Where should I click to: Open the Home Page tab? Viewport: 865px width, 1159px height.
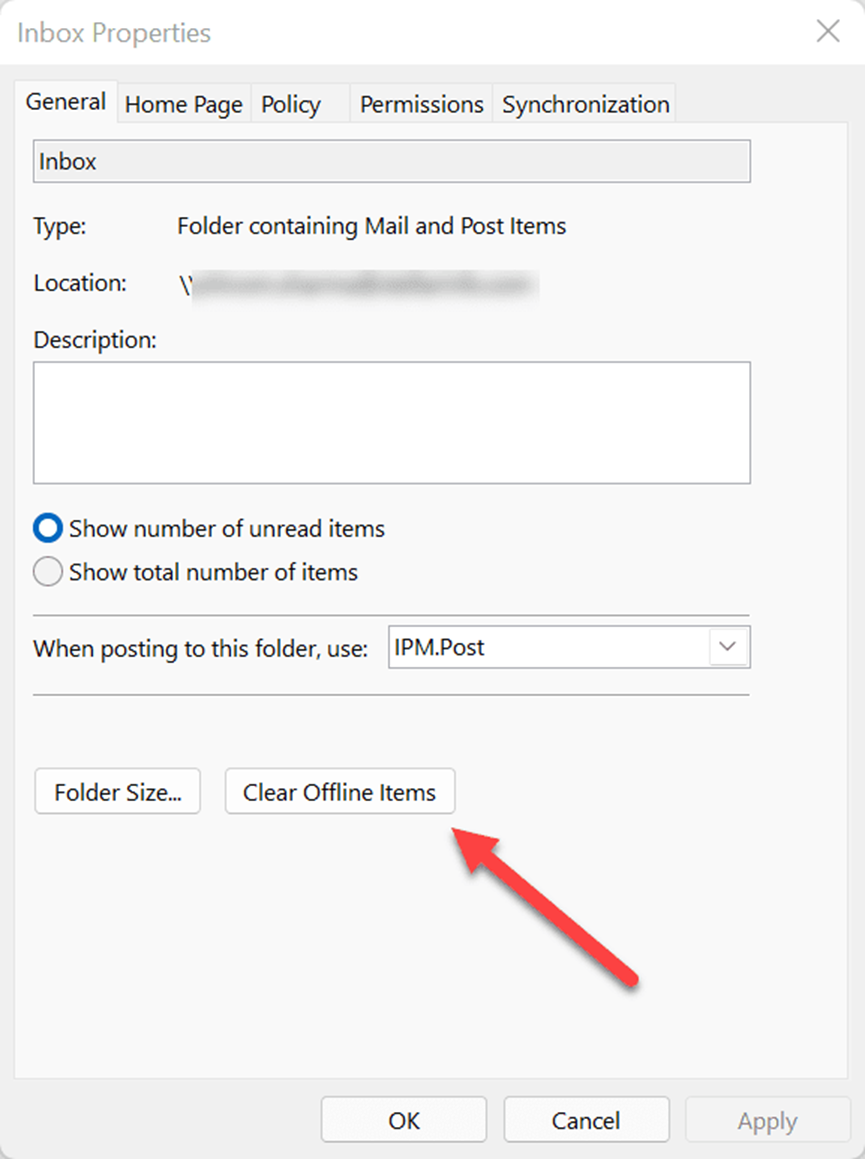click(183, 104)
